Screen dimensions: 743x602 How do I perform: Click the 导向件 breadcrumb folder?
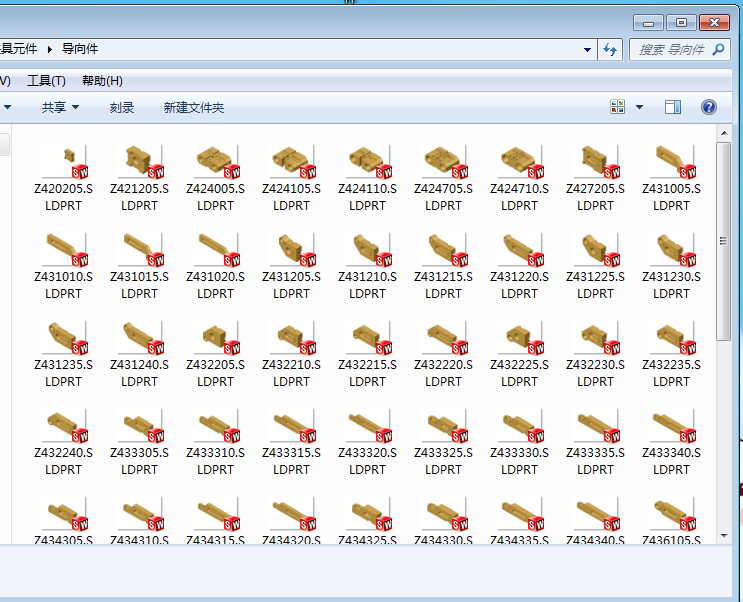(80, 49)
